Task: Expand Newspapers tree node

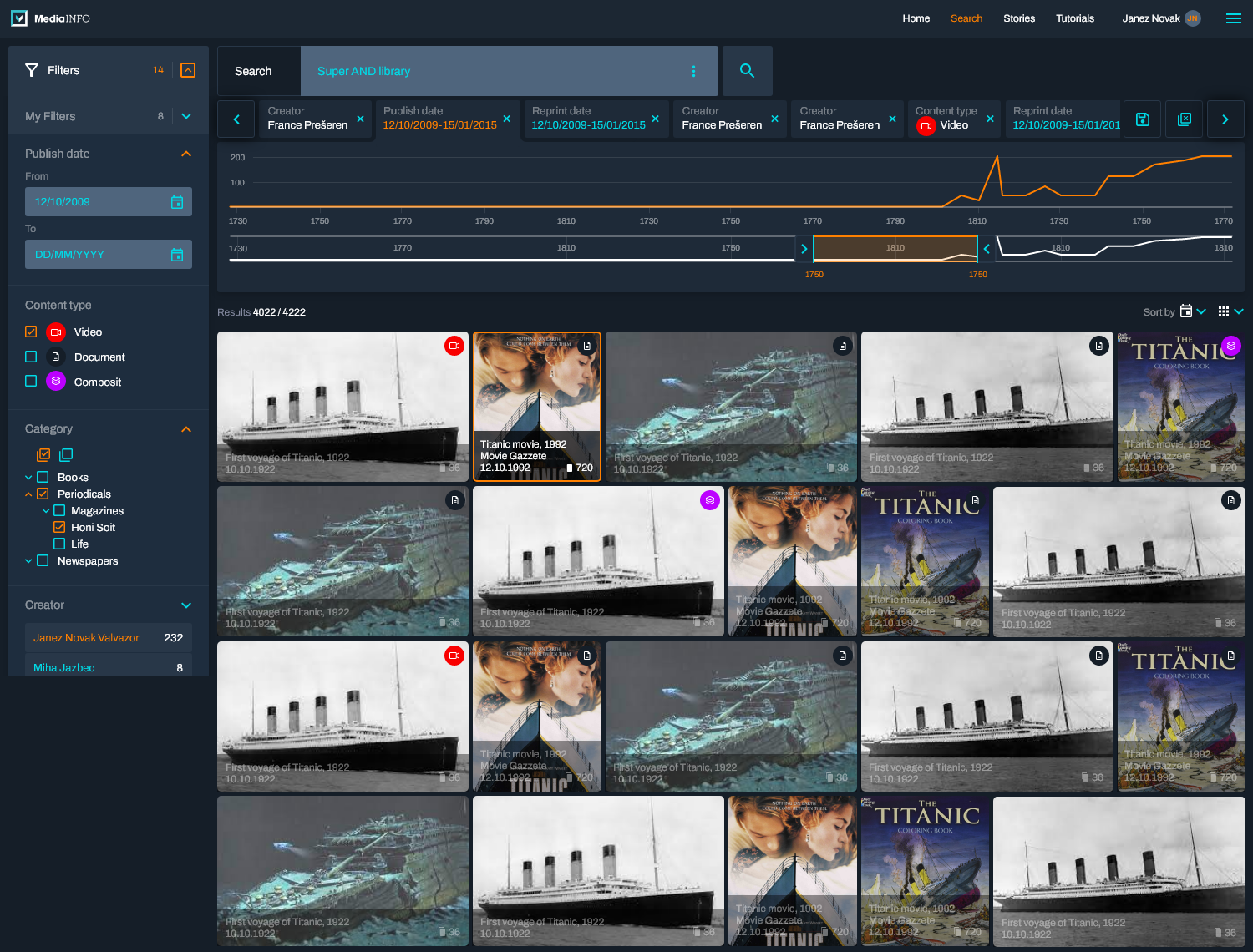Action: [x=28, y=561]
